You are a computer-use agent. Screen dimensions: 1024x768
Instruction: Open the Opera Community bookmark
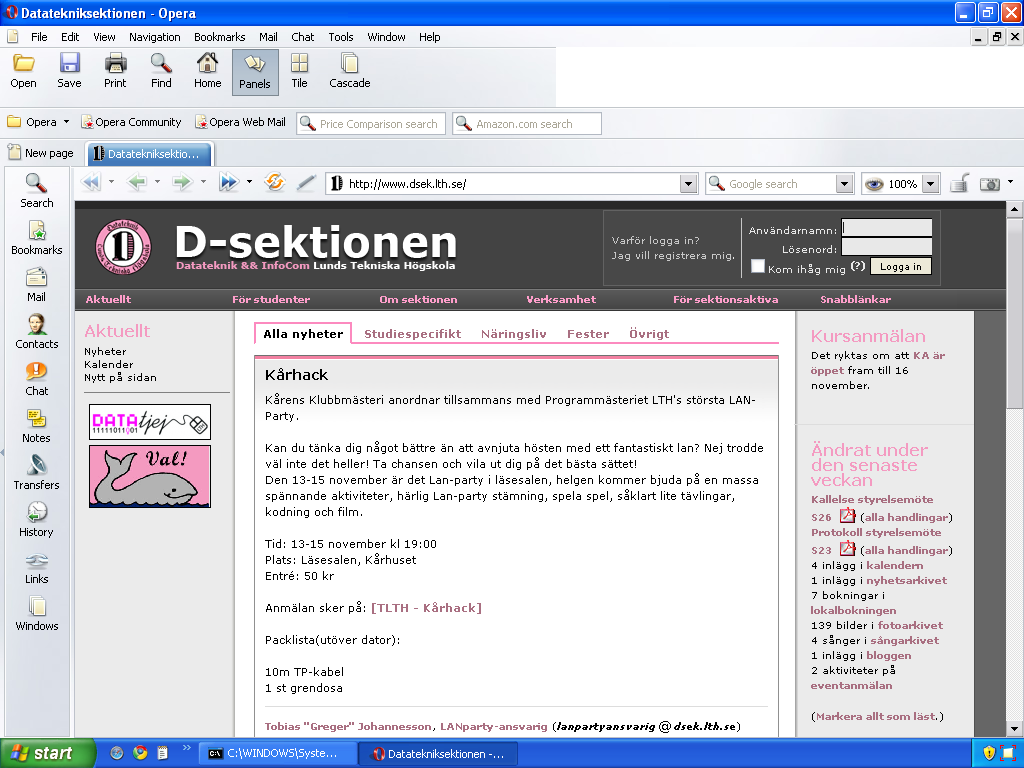131,122
